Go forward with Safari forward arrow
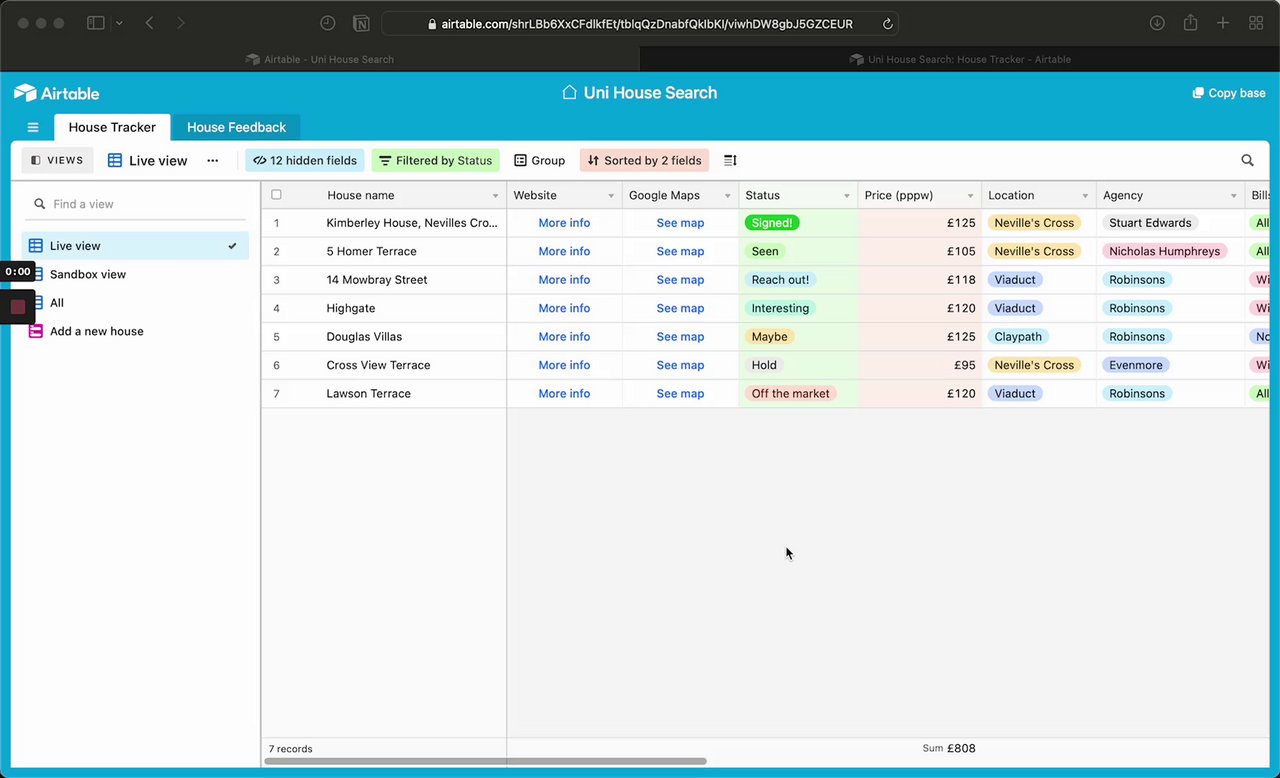The height and width of the screenshot is (778, 1280). (x=180, y=23)
